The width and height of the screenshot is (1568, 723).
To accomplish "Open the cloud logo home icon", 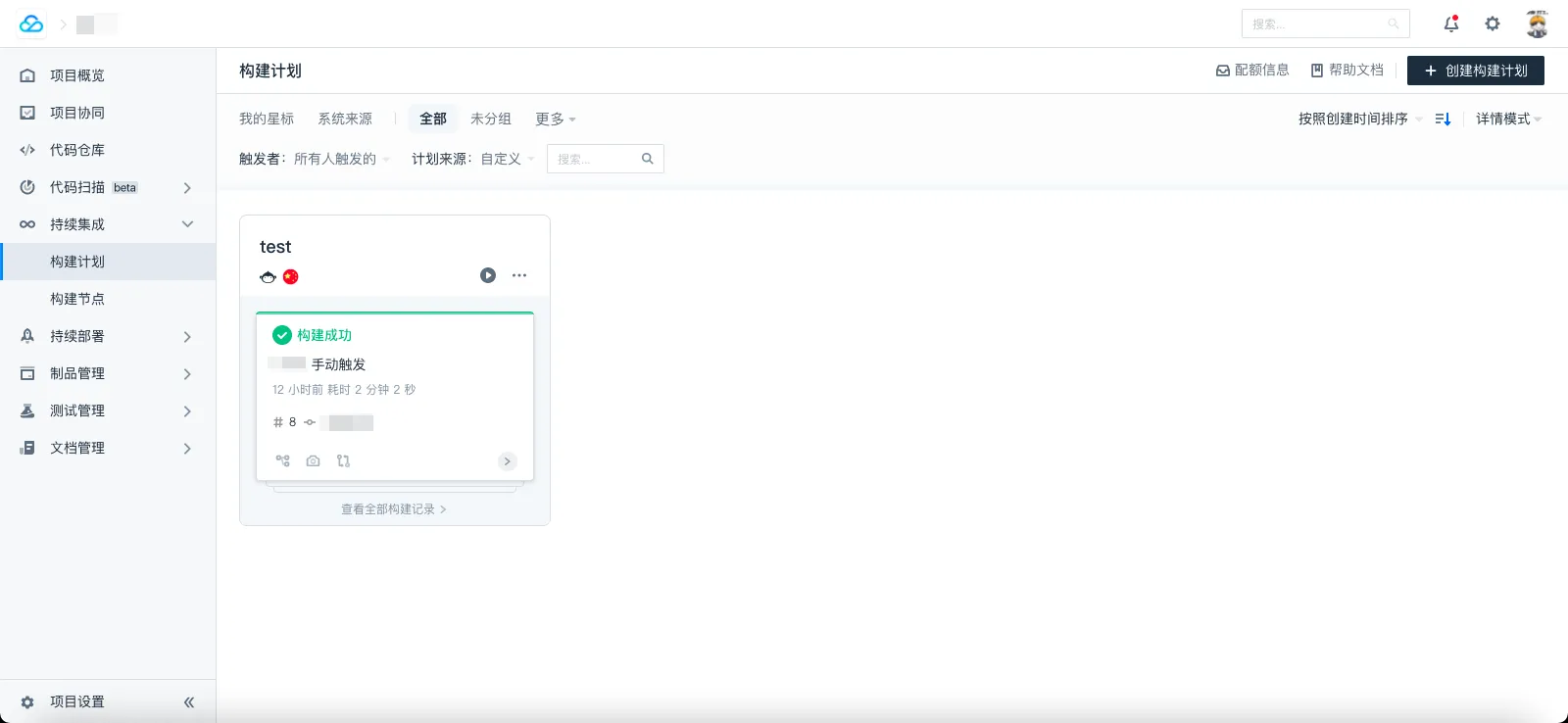I will pyautogui.click(x=31, y=24).
